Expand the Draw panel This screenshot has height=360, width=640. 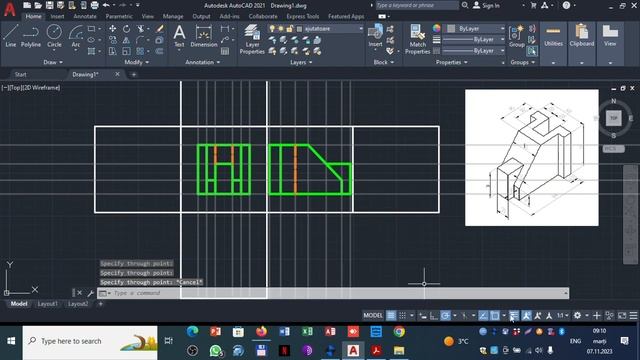tap(53, 62)
